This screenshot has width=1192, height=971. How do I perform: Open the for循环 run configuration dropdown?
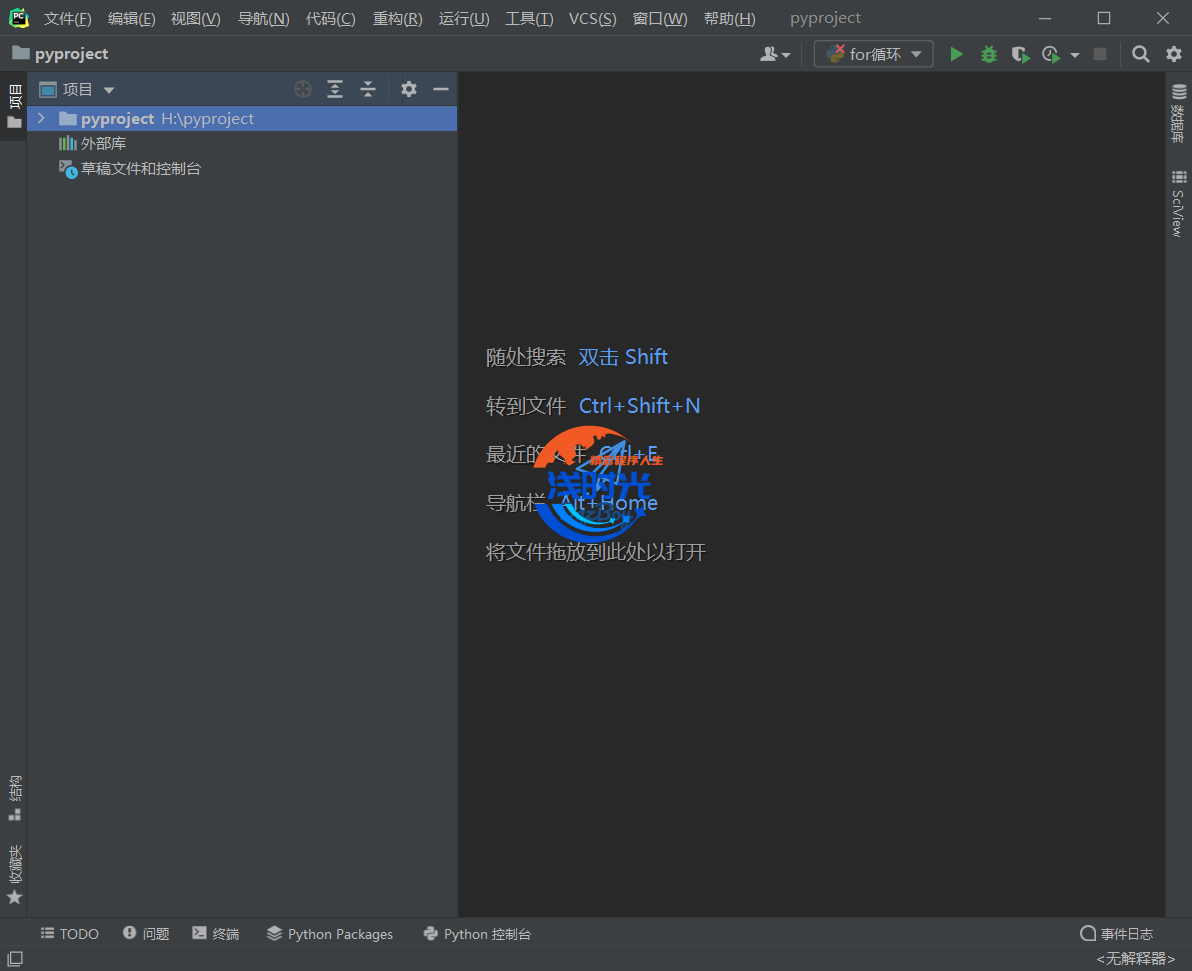(874, 54)
